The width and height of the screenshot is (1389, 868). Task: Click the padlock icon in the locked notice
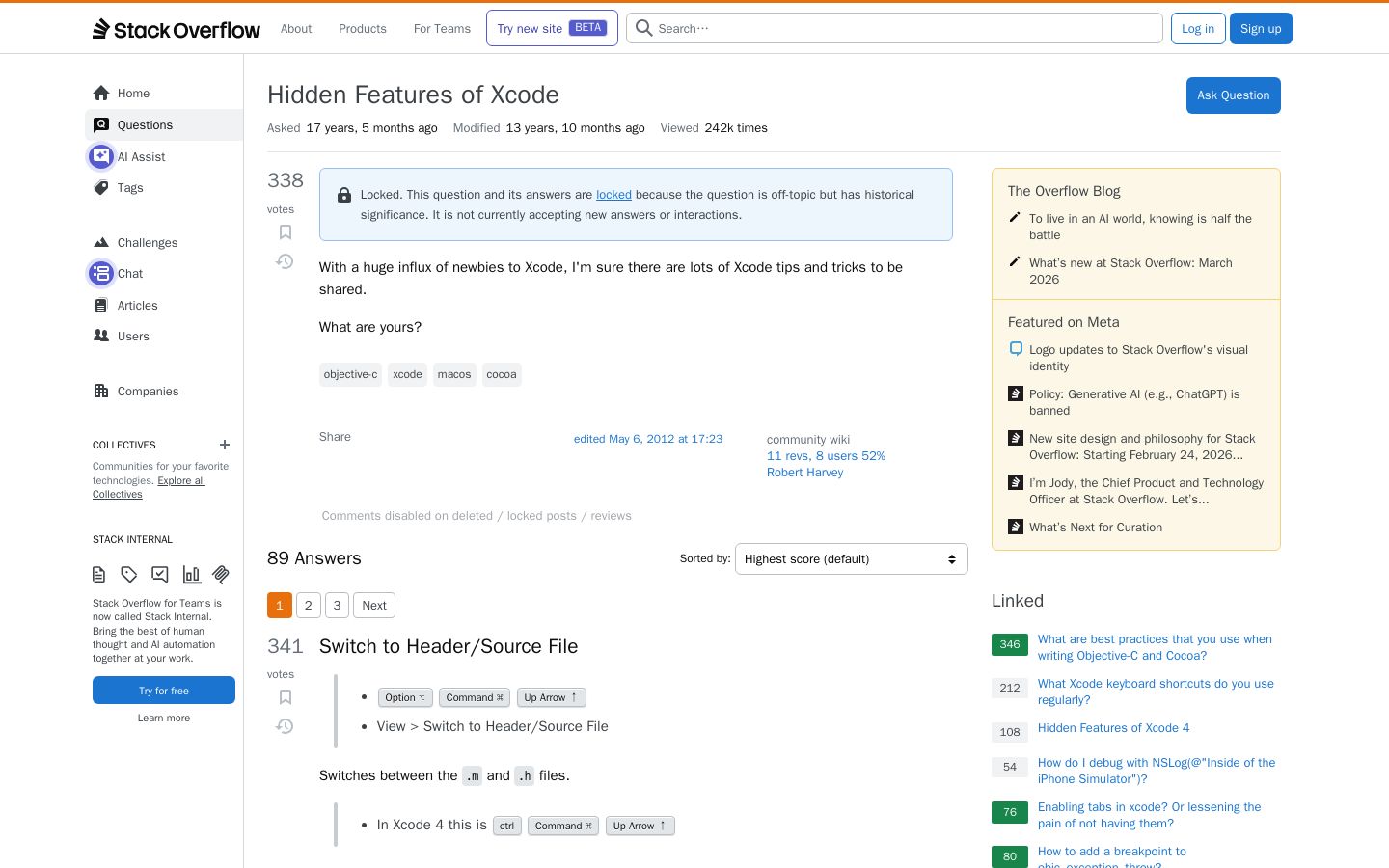(344, 195)
